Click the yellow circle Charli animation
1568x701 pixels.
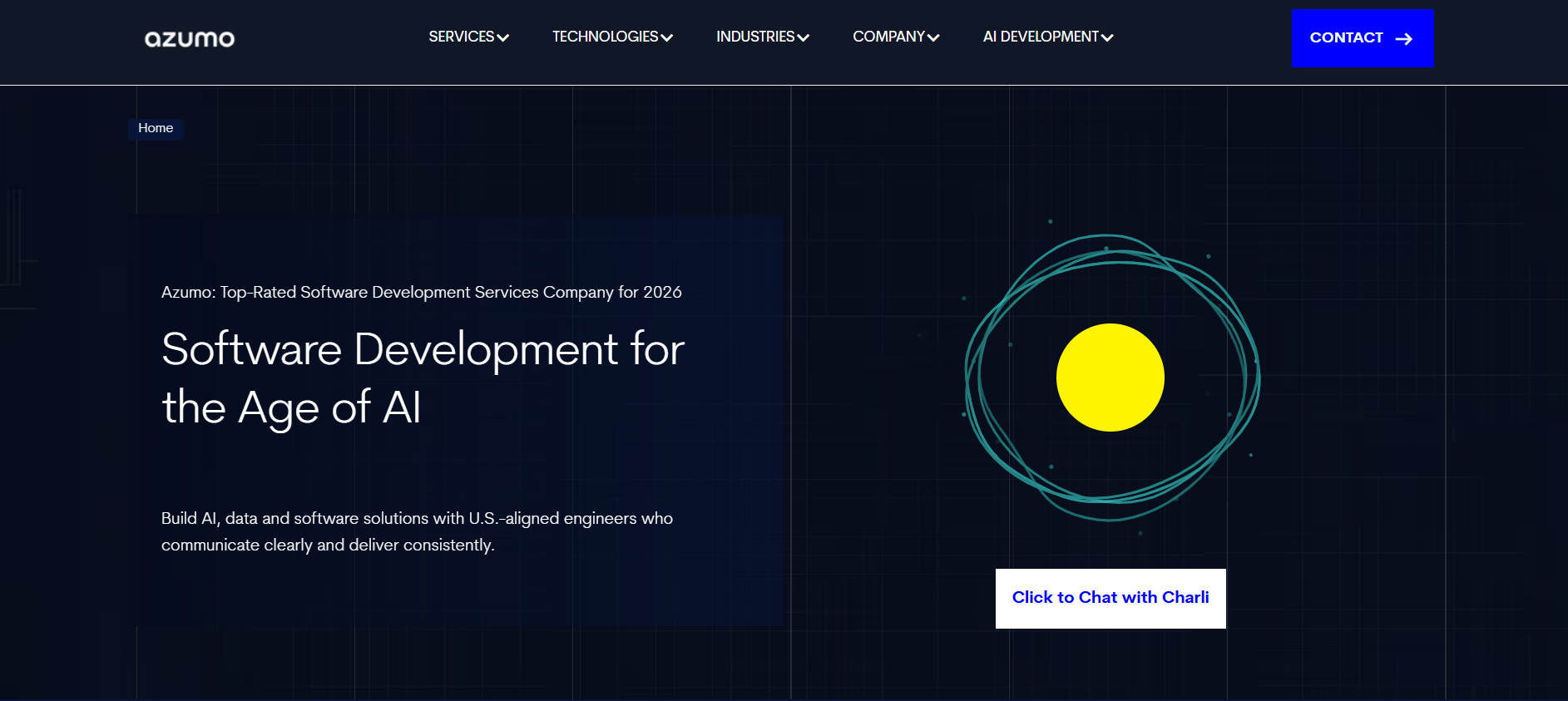point(1110,378)
